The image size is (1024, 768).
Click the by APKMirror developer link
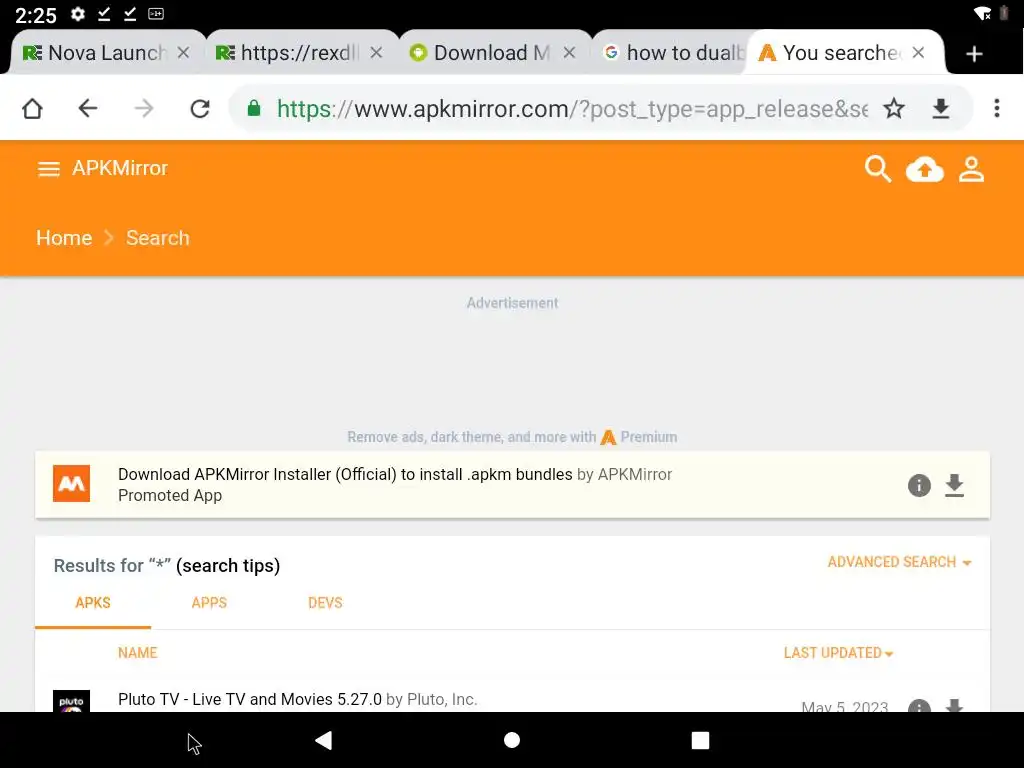point(624,474)
